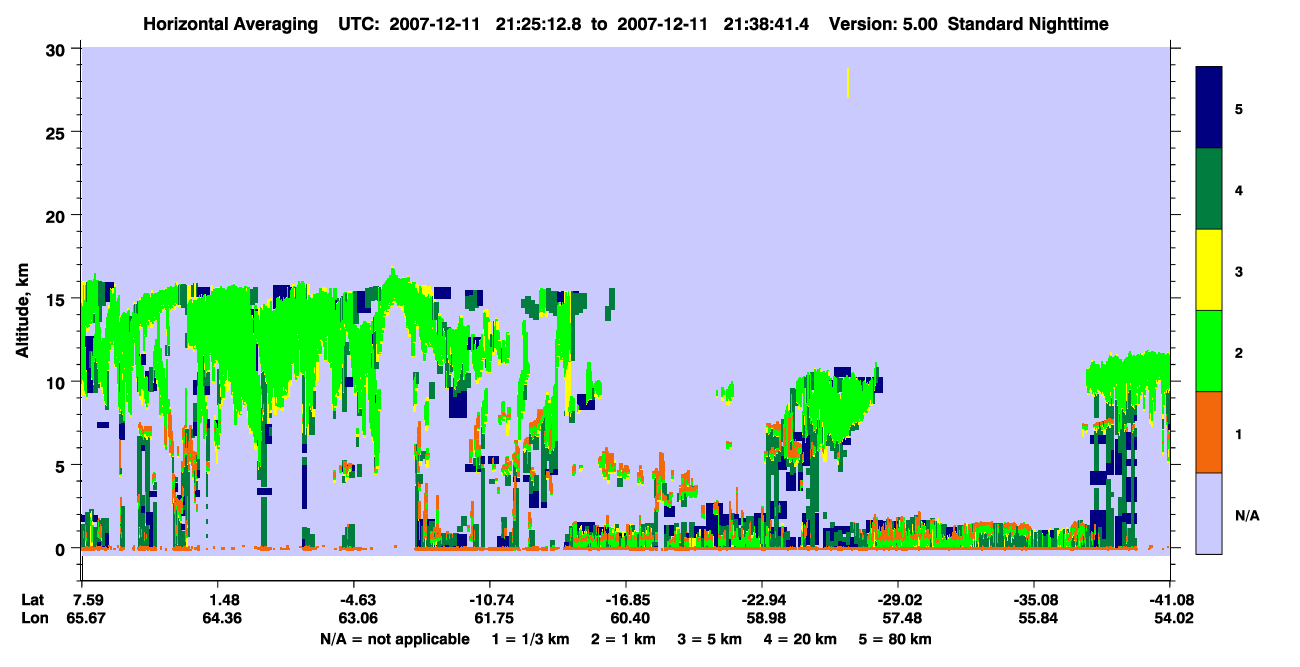1300x667 pixels.
Task: Click longitude value '54.02'
Action: pyautogui.click(x=1172, y=618)
